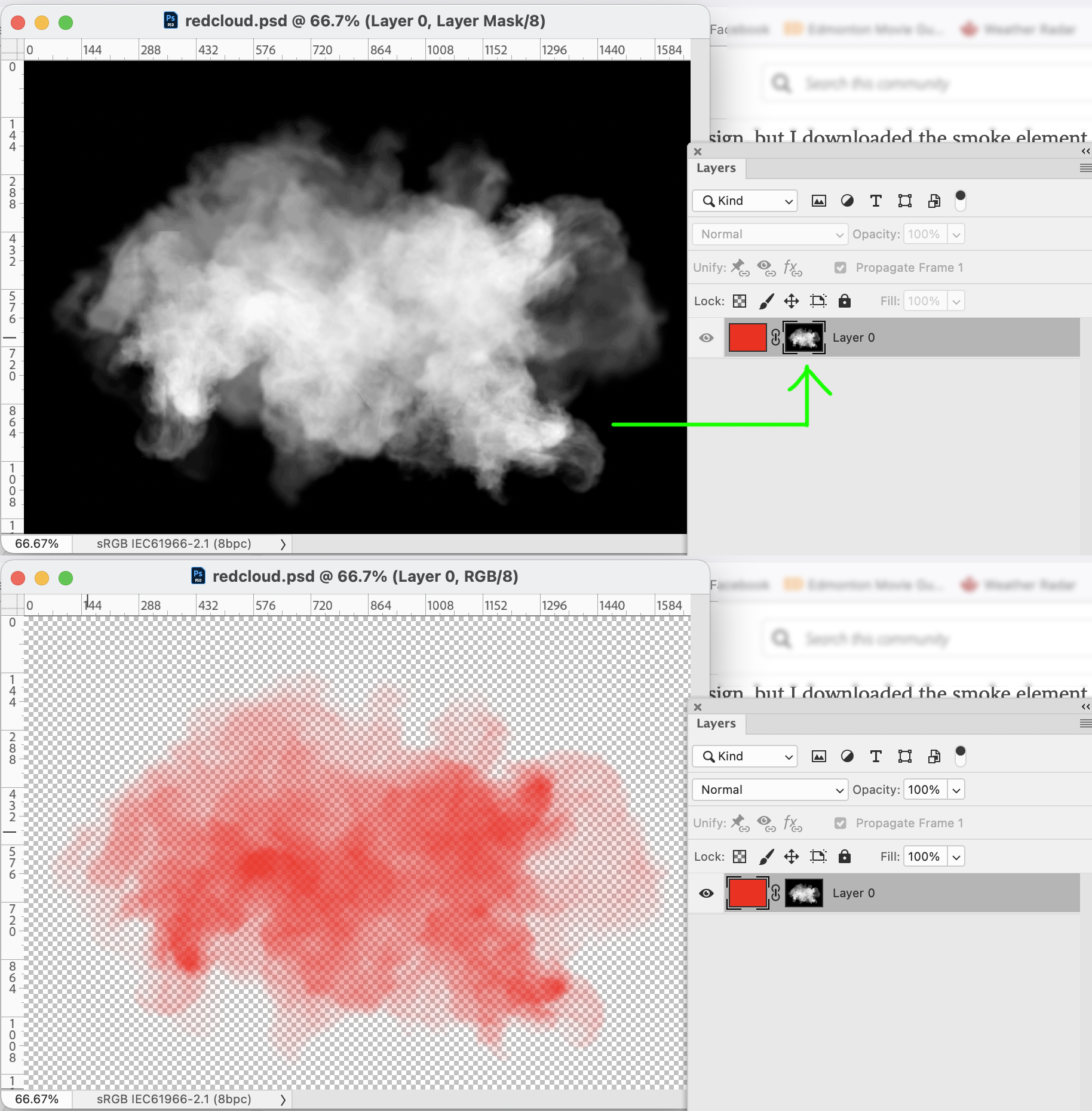
Task: Open the layer Kind filter dropdown
Action: pos(745,201)
